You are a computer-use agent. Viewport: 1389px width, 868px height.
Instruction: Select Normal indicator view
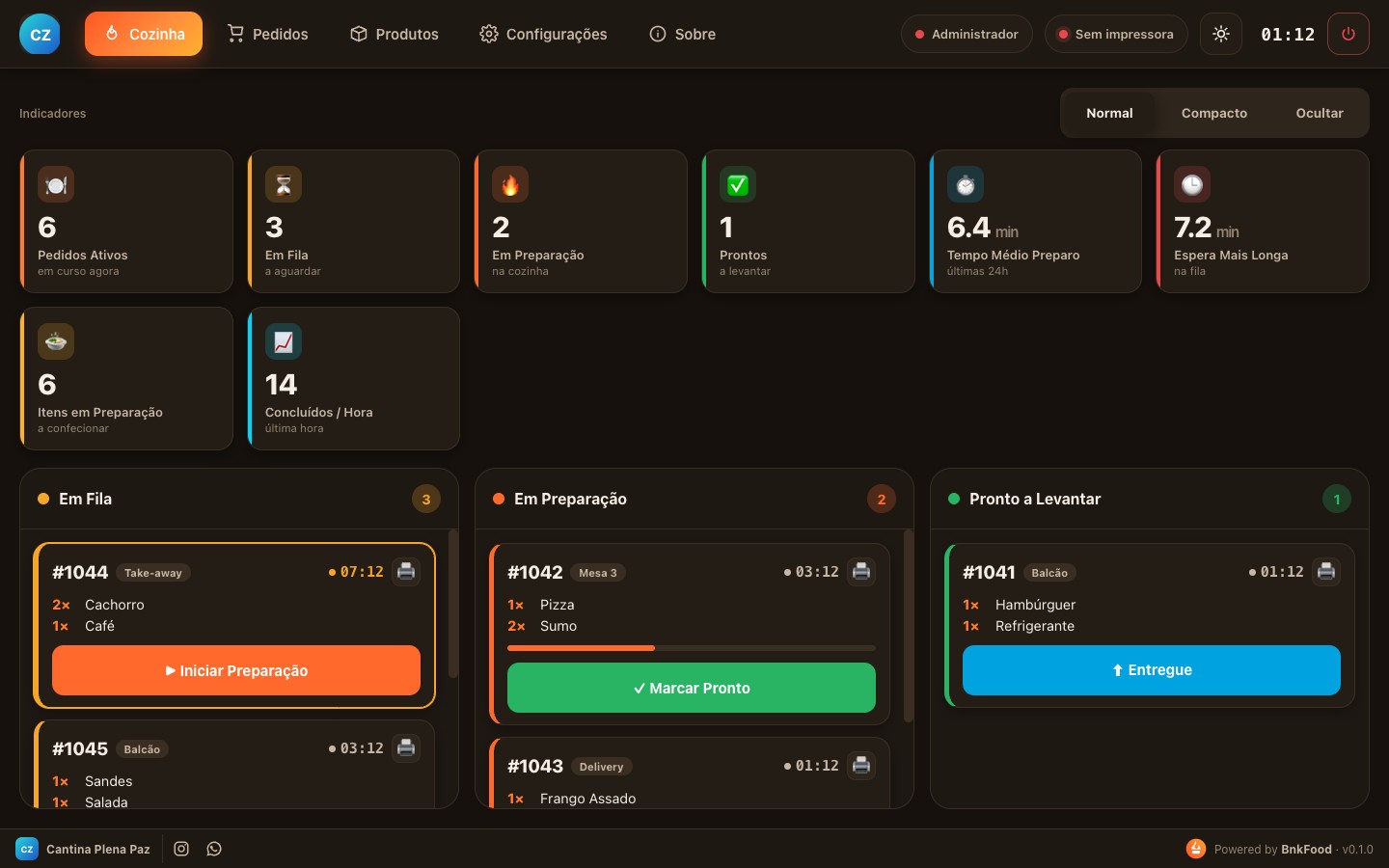1109,113
